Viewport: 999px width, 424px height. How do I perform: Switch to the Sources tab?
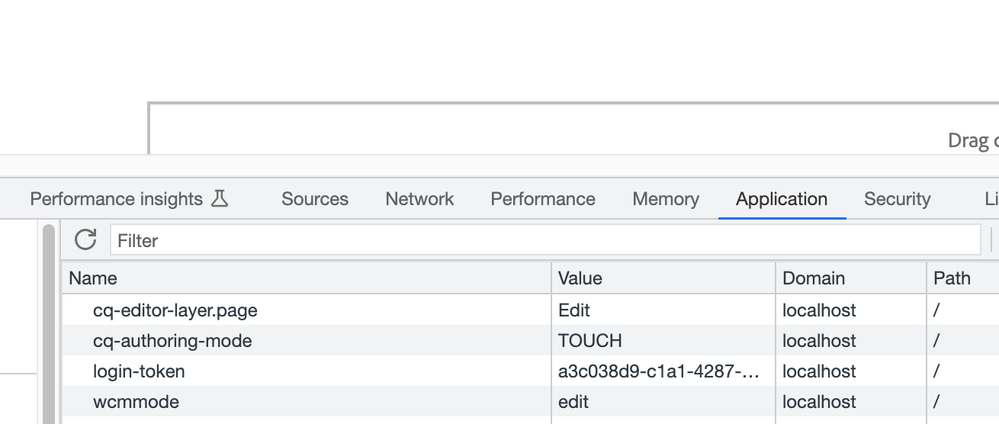(315, 199)
